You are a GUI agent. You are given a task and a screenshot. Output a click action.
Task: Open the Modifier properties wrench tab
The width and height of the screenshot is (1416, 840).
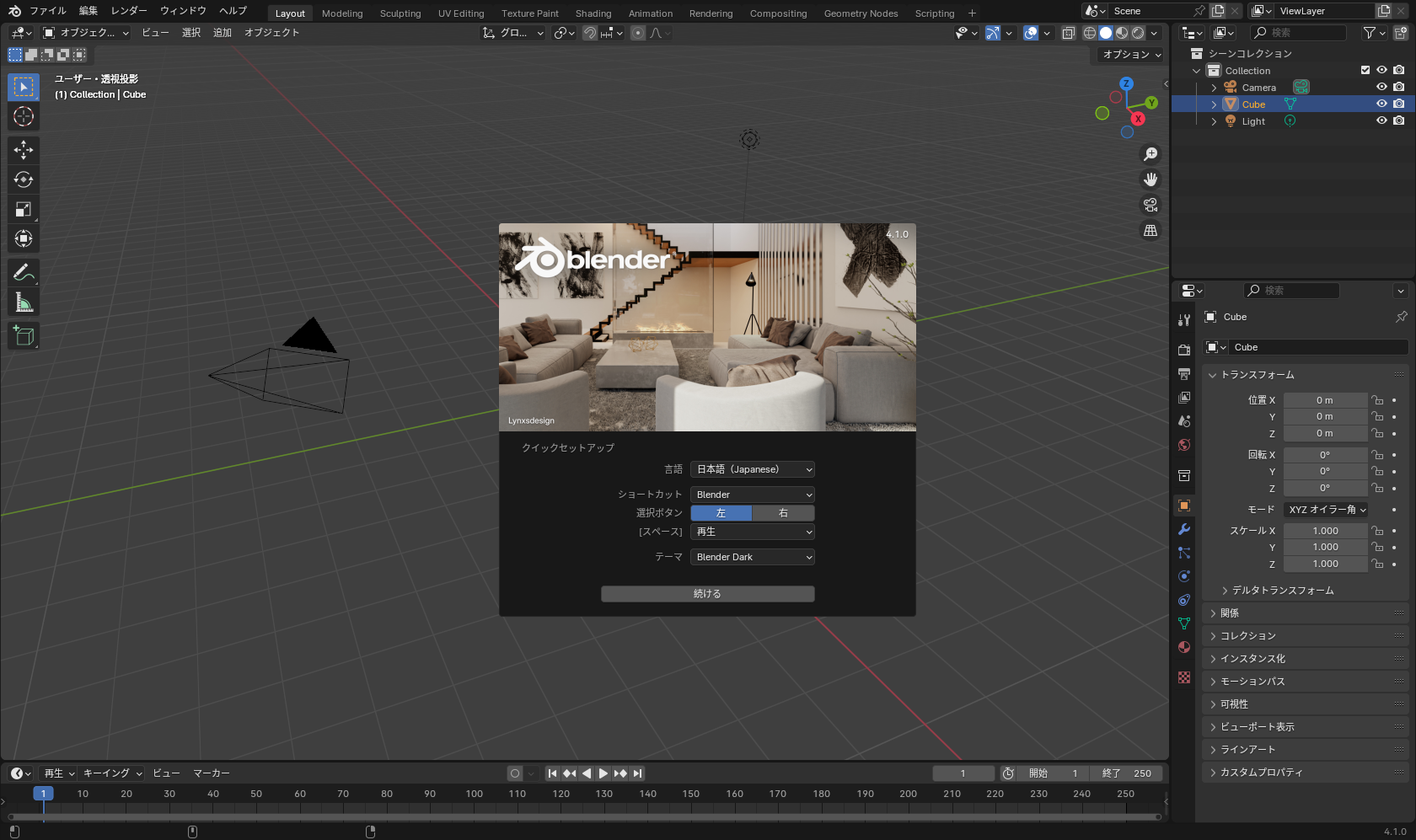tap(1183, 528)
